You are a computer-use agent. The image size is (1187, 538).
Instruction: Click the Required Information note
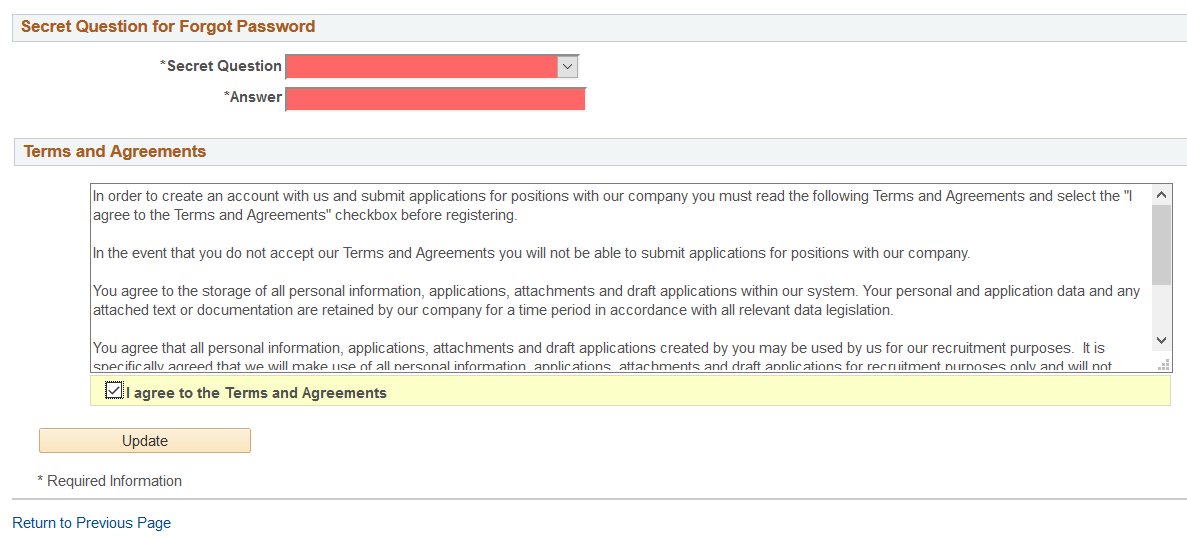coord(110,480)
